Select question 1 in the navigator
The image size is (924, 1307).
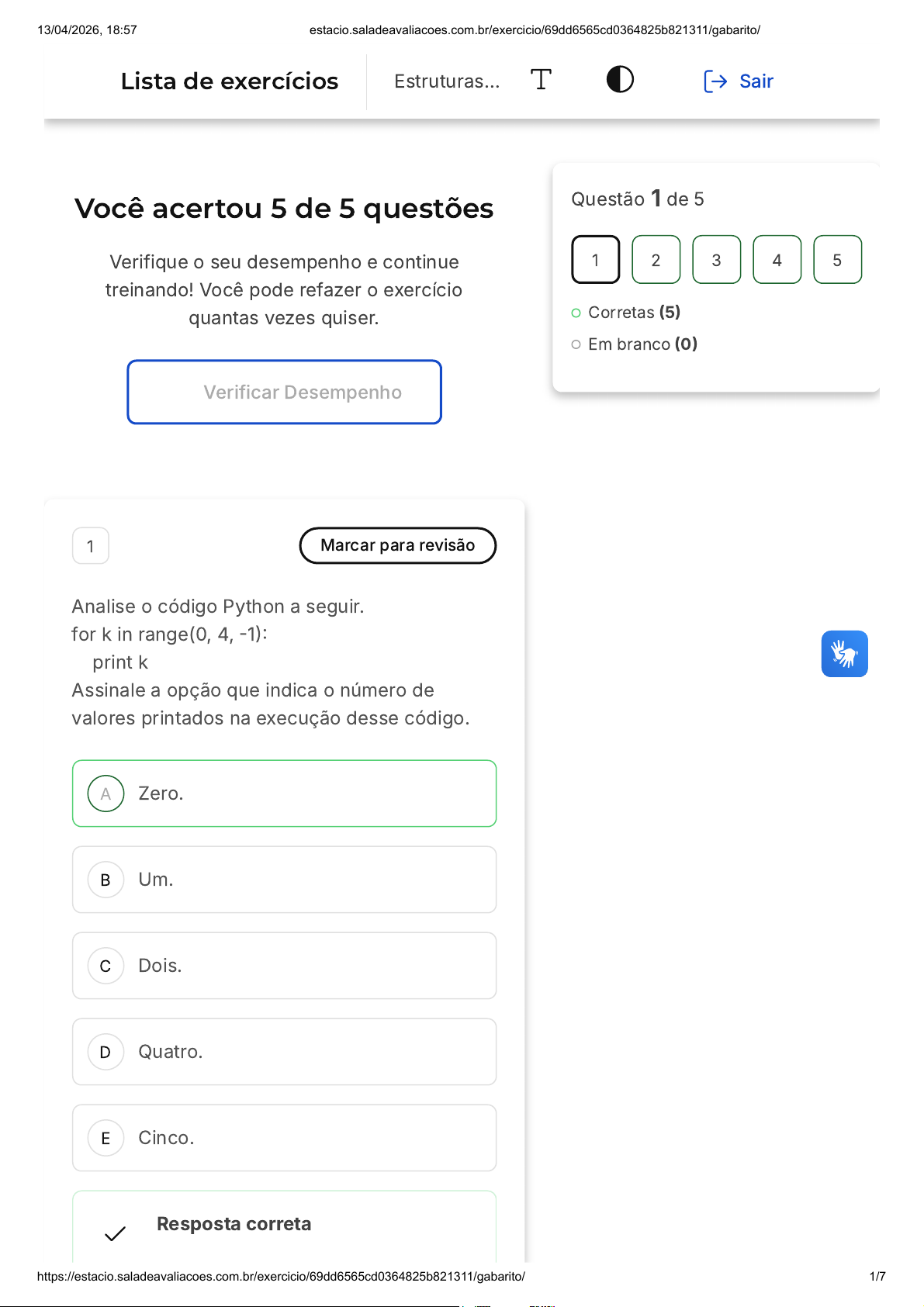[x=595, y=260]
